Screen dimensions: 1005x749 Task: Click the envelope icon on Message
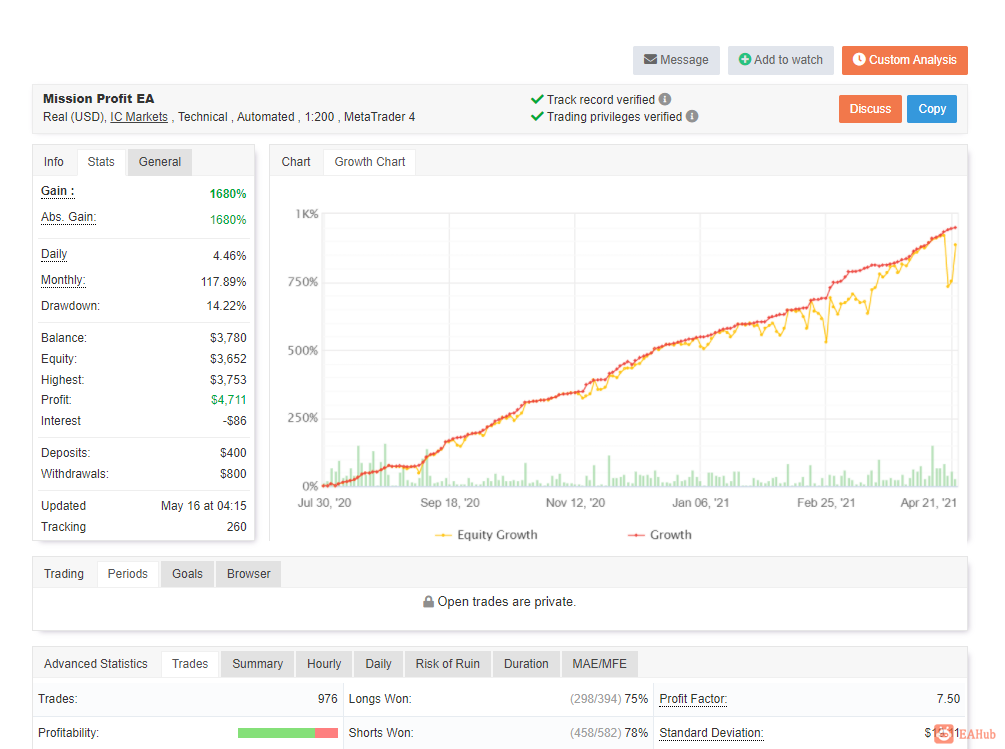pos(650,60)
